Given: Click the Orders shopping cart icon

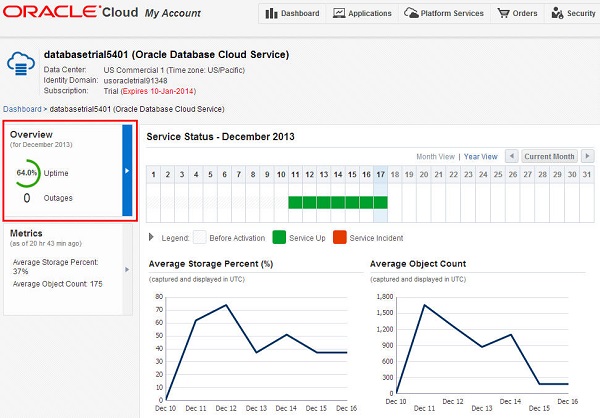Looking at the screenshot, I should click(x=503, y=13).
